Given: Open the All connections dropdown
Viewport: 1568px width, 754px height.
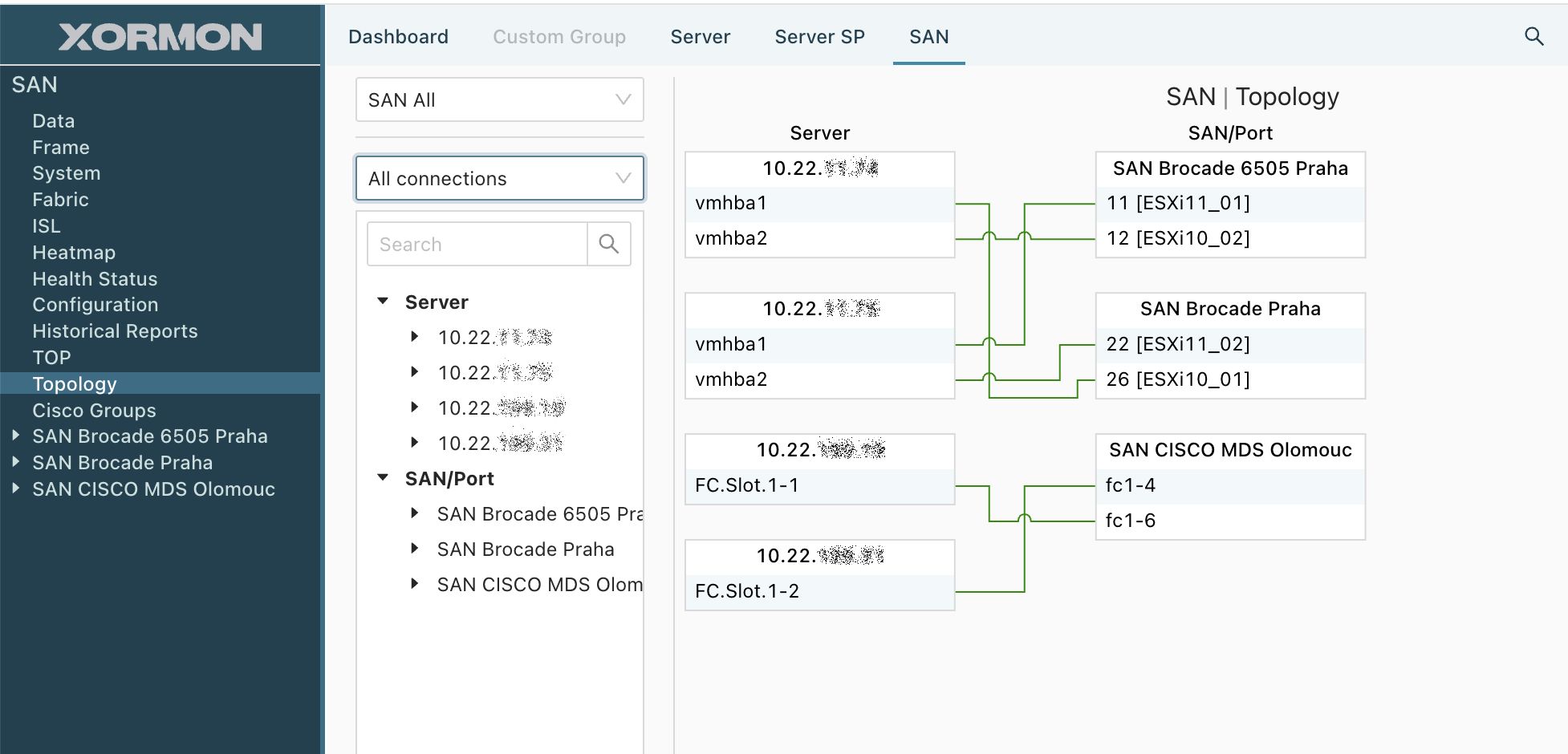Looking at the screenshot, I should (499, 178).
